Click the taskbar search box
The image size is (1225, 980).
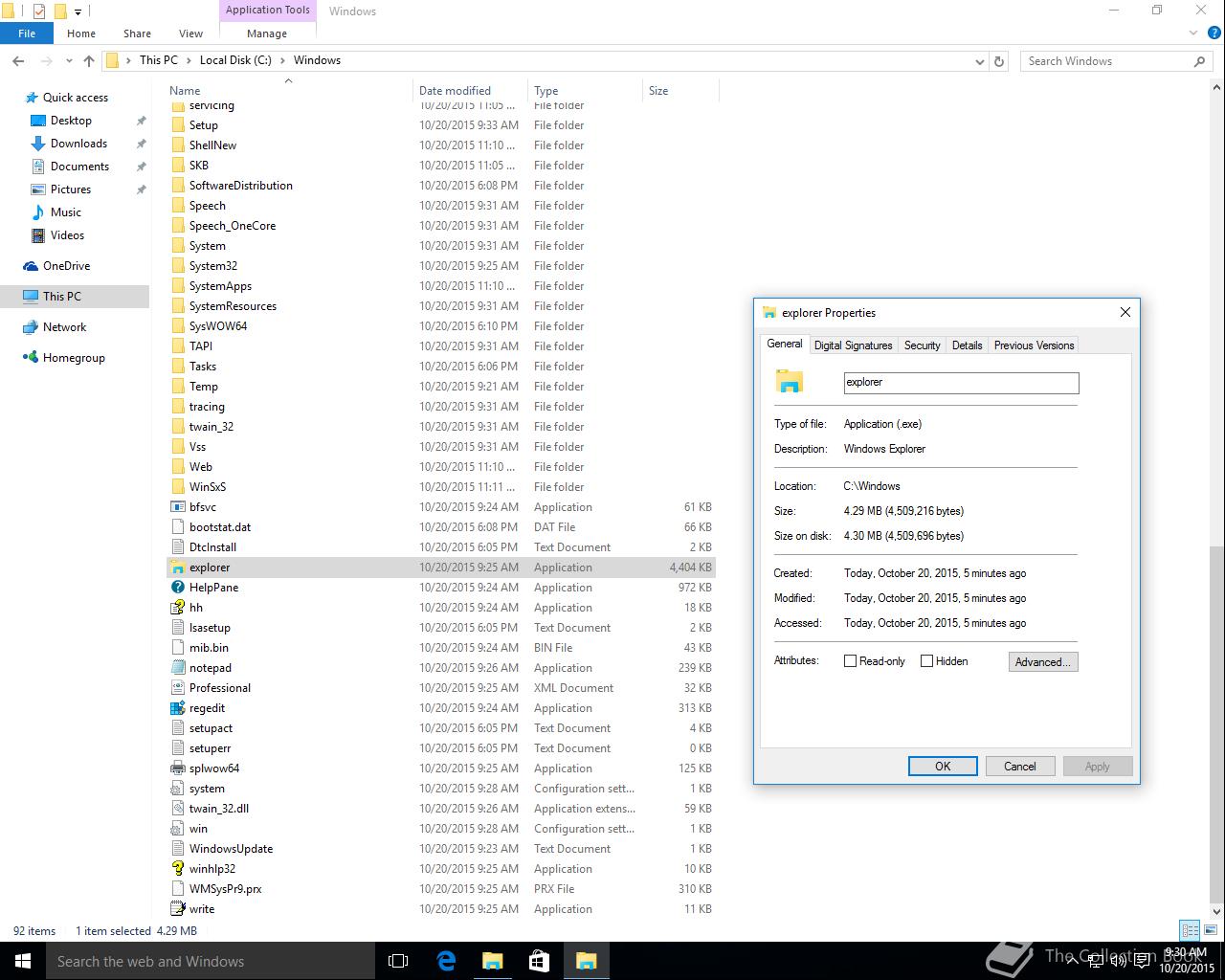pos(211,961)
